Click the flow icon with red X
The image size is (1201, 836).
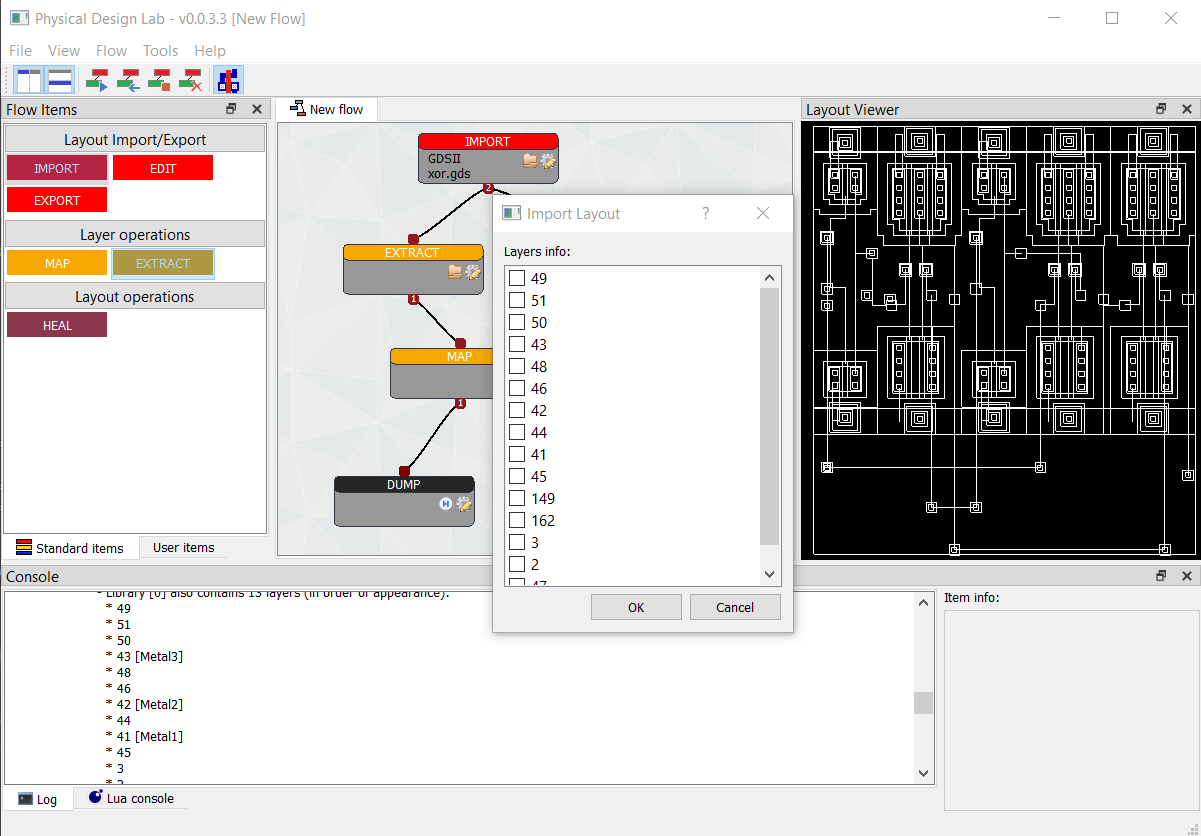190,80
